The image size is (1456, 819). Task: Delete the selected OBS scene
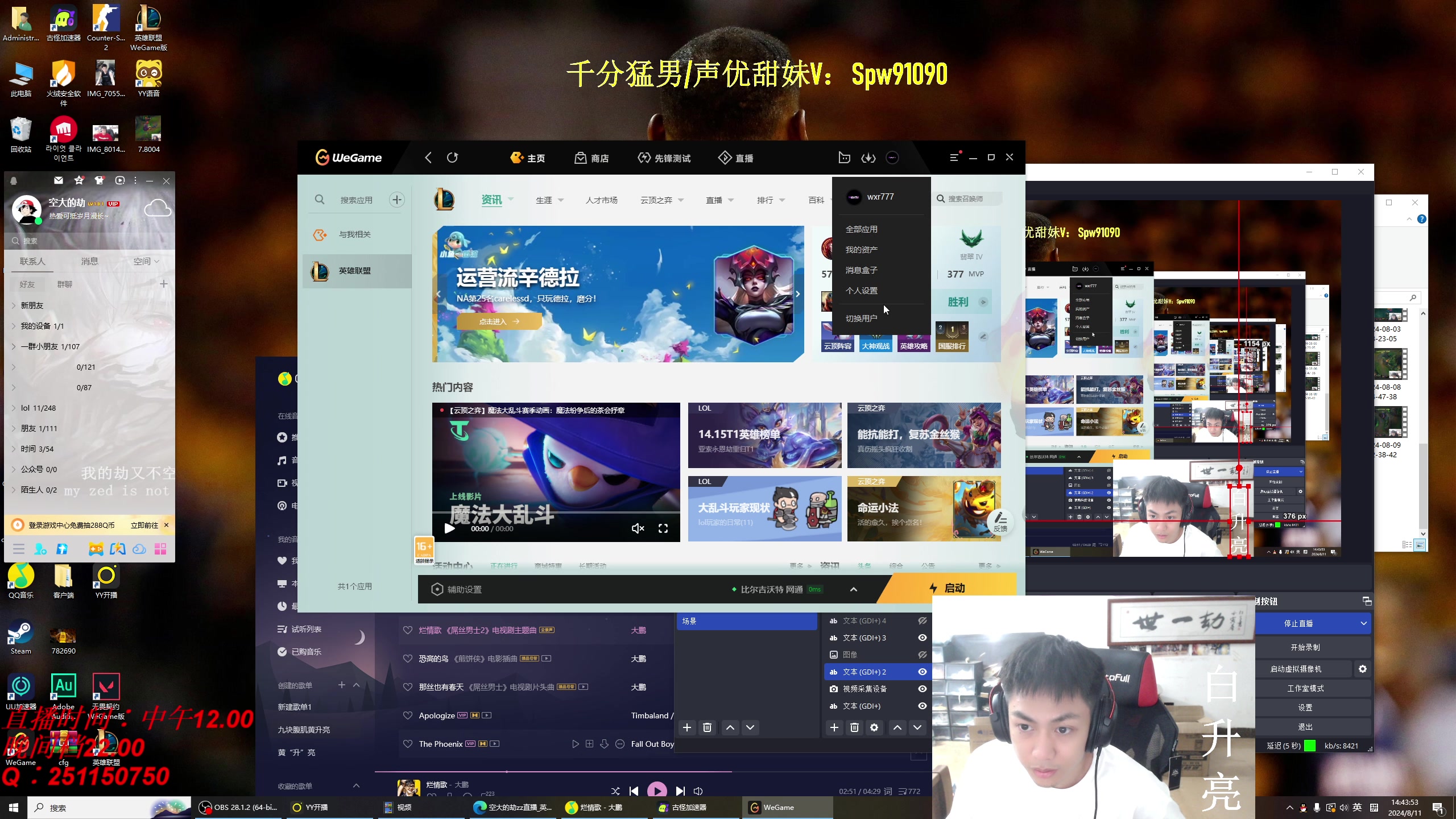[707, 727]
